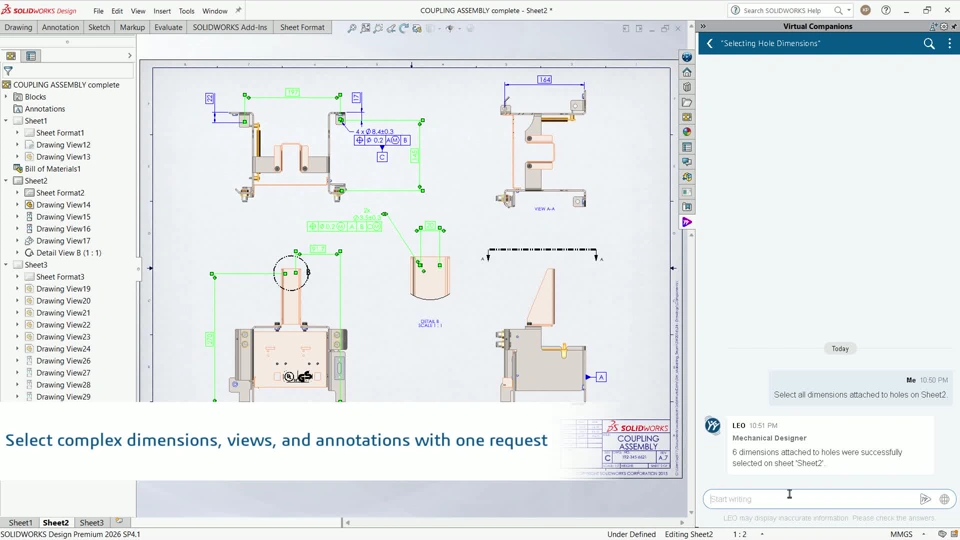Image resolution: width=960 pixels, height=540 pixels.
Task: Open the user profile avatar
Action: pos(865,10)
